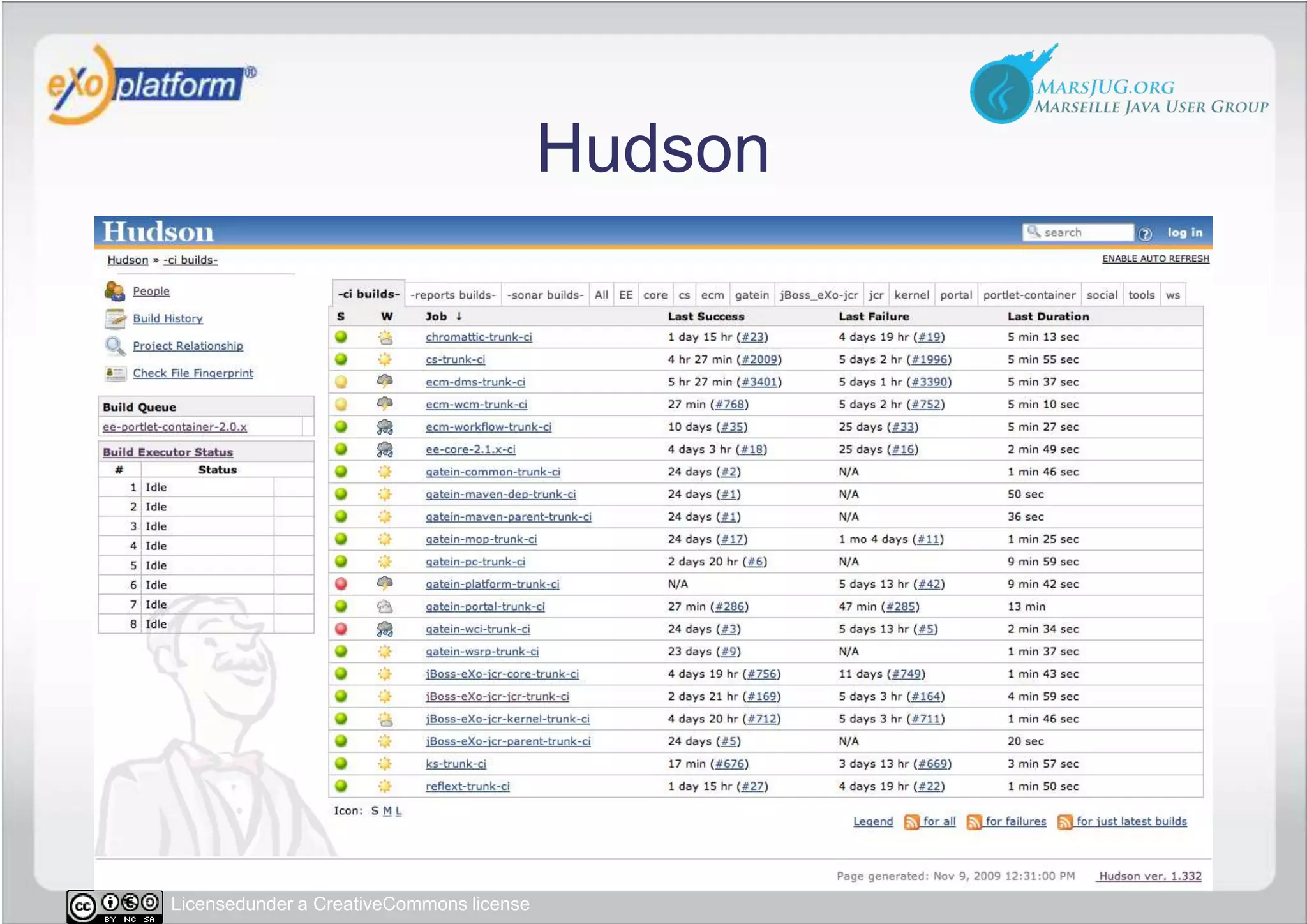Open the gatein-portal-trunk-ci job
The height and width of the screenshot is (924, 1307).
coord(485,607)
